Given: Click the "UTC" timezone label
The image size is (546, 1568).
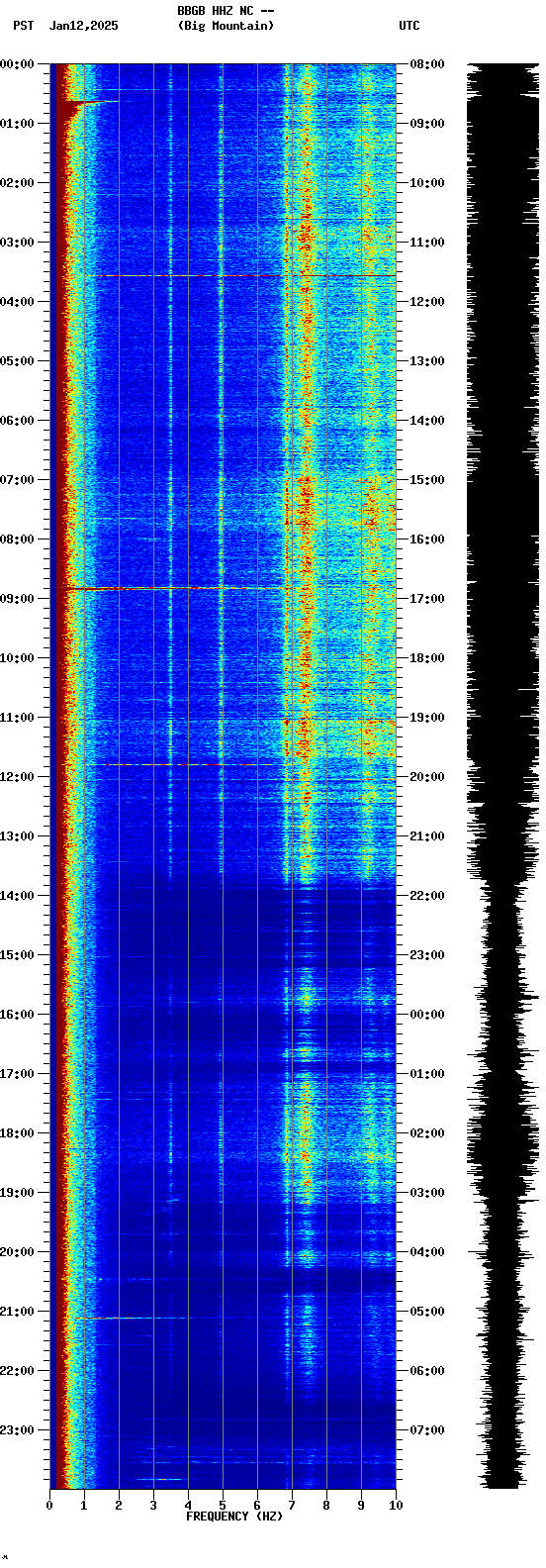Looking at the screenshot, I should click(x=409, y=26).
